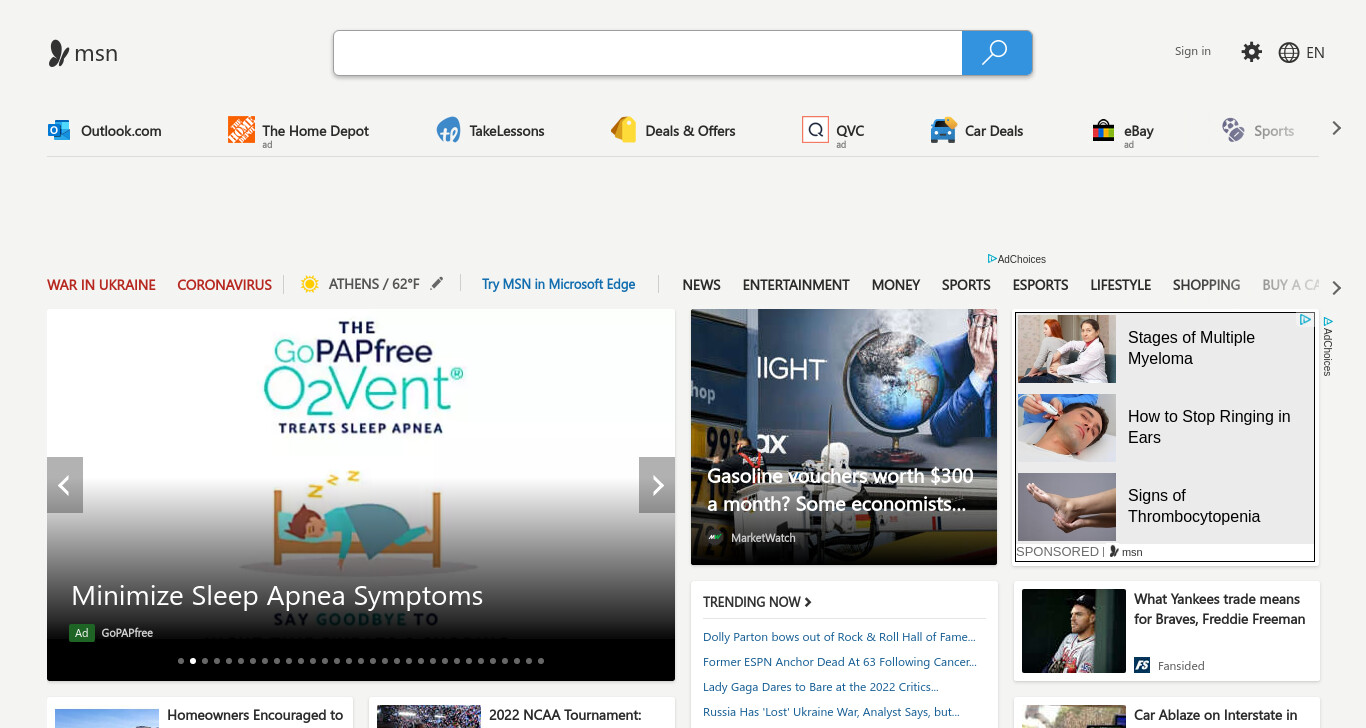The height and width of the screenshot is (728, 1366).
Task: Open Dolly Parton trending headline
Action: 839,637
